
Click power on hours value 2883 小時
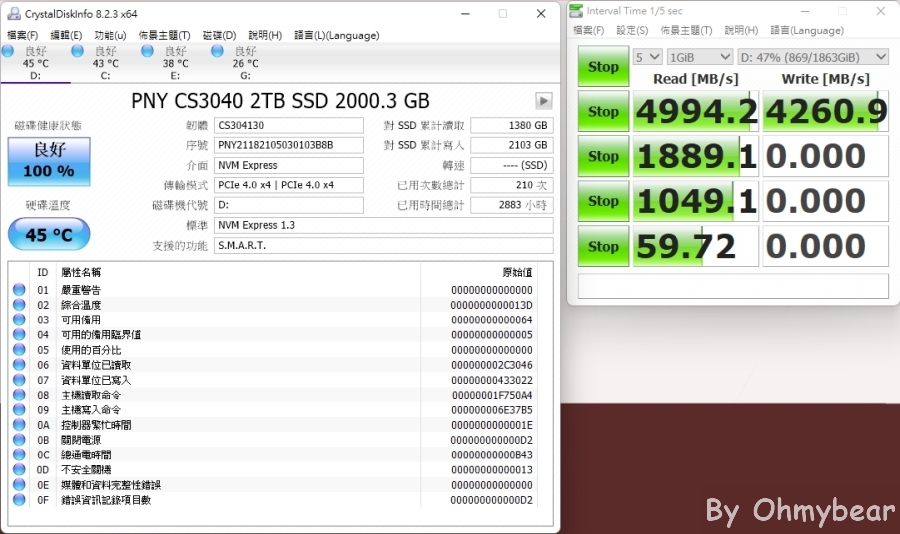512,205
